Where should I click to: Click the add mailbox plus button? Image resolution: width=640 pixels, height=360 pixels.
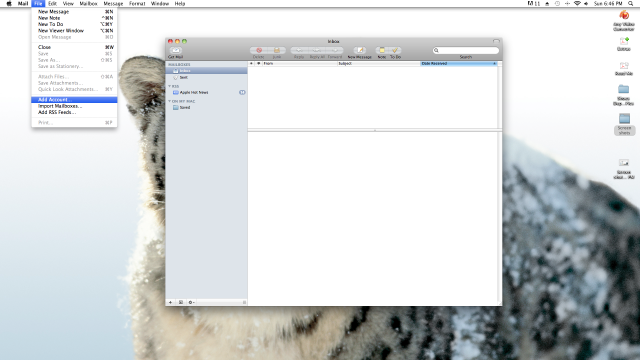point(171,302)
